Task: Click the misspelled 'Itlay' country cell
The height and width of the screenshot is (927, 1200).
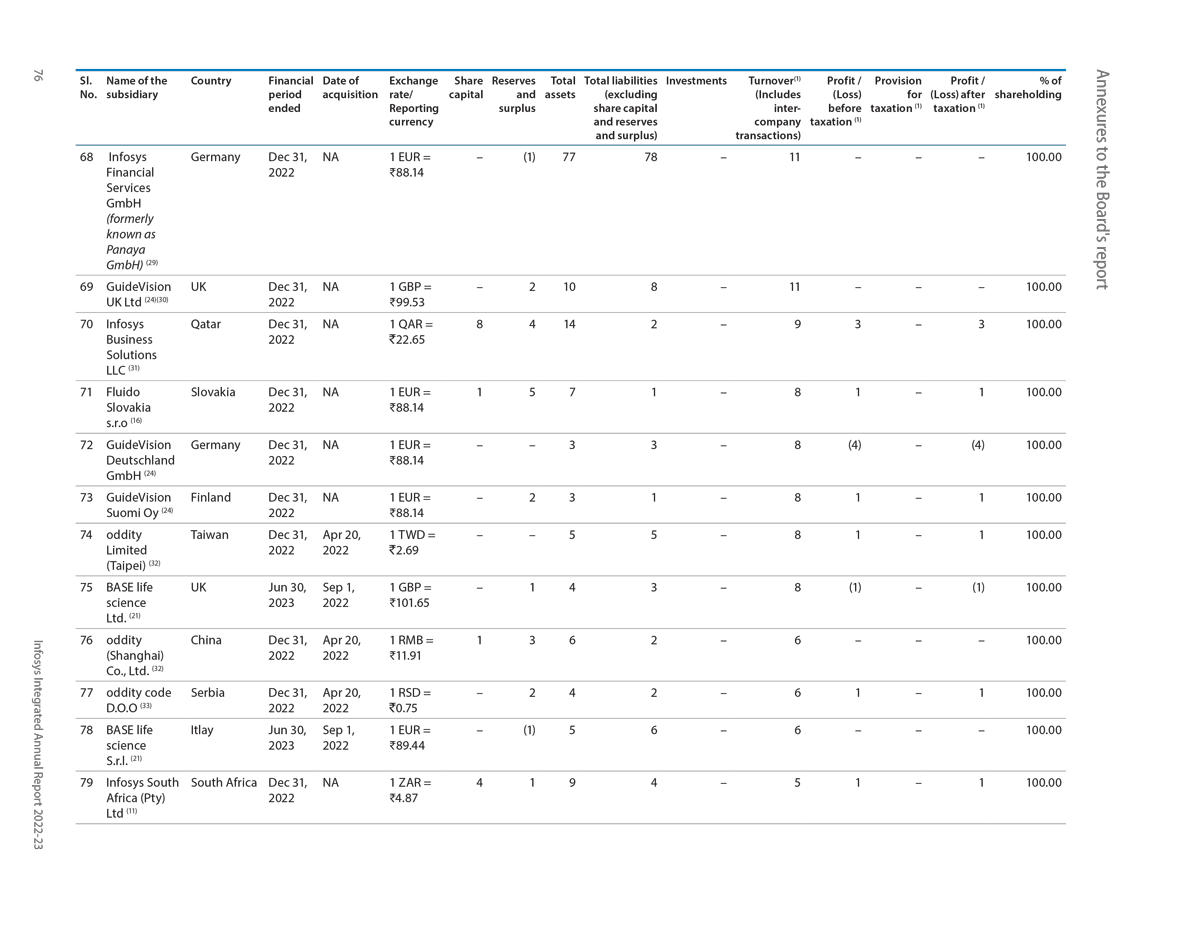Action: (204, 730)
